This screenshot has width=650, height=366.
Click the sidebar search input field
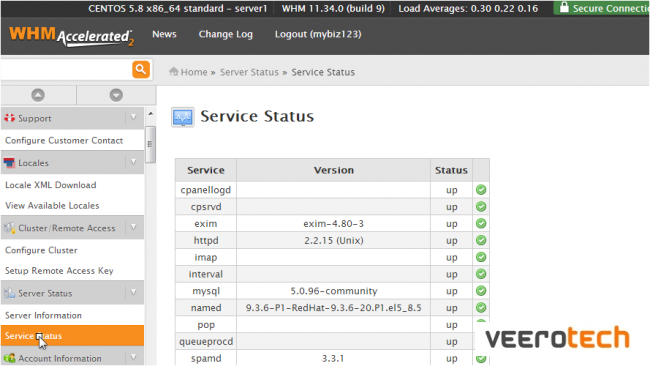point(66,69)
